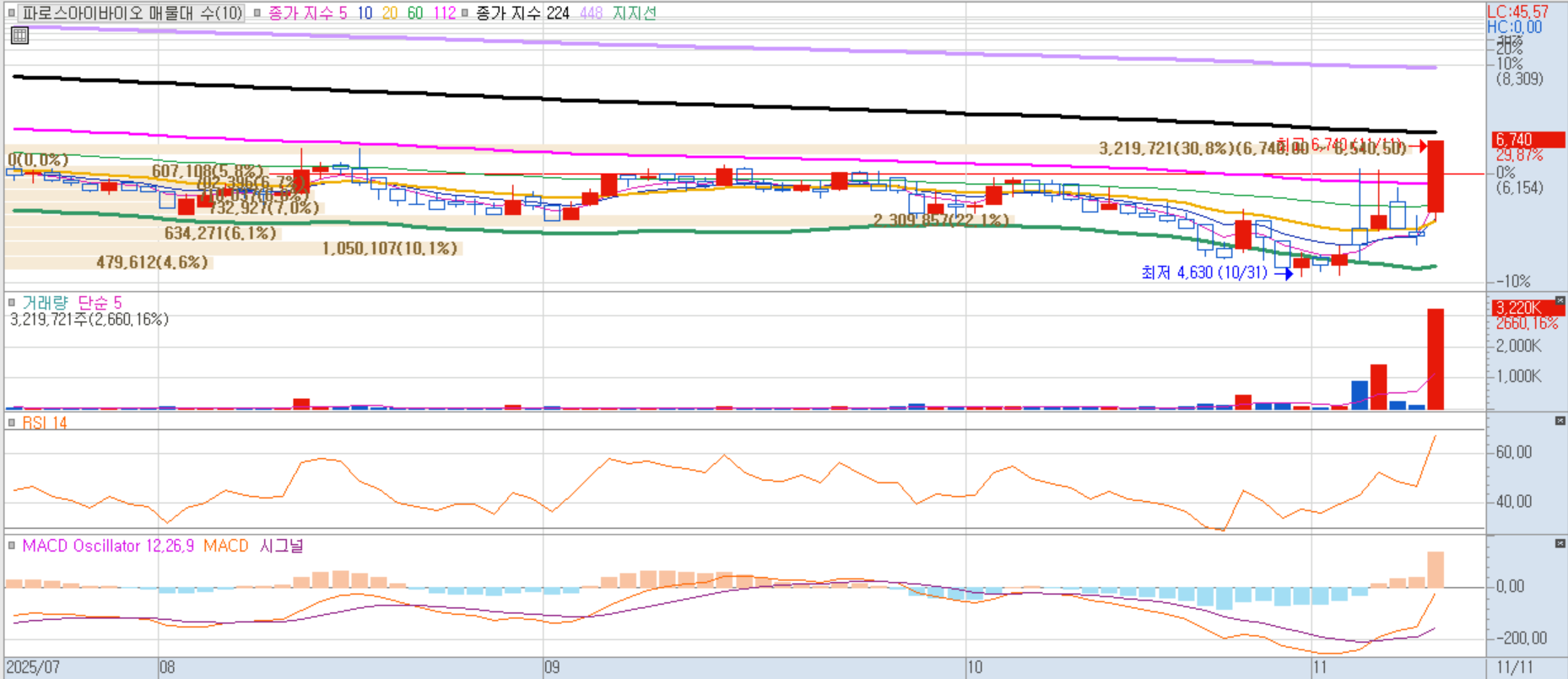Close the MACD Oscillator panel

pos(1560,544)
